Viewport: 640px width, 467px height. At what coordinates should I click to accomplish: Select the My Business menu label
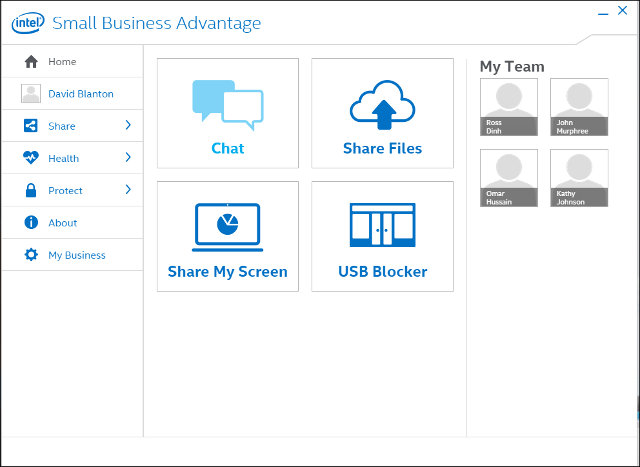77,255
